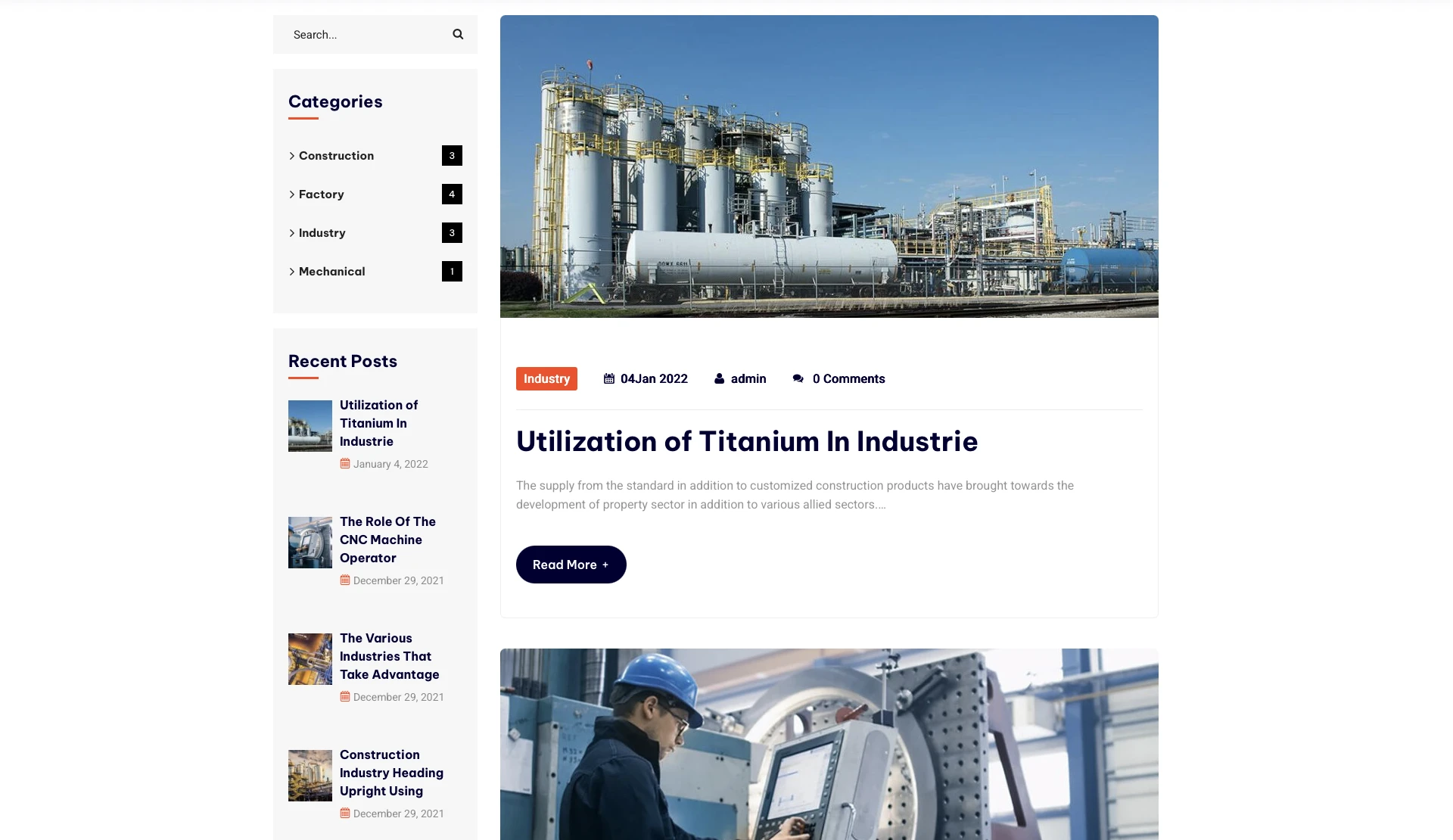Open the Factory category
The width and height of the screenshot is (1453, 840).
321,194
